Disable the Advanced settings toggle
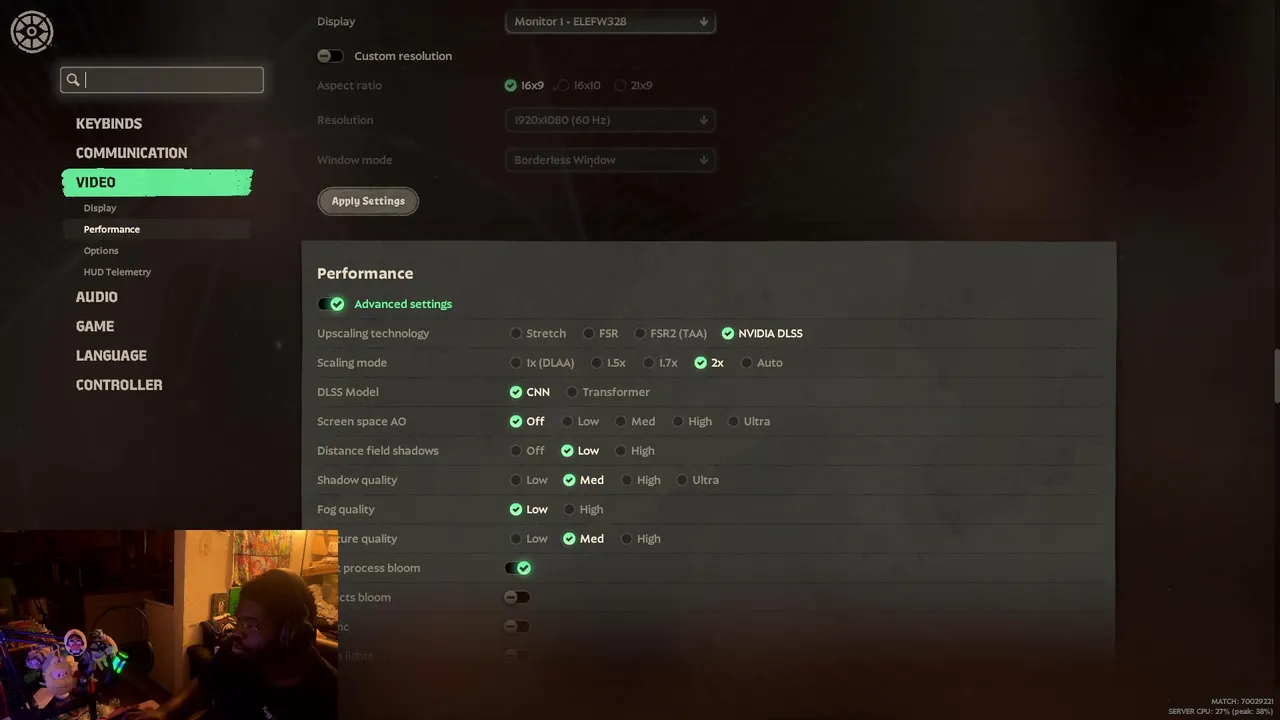 (331, 304)
